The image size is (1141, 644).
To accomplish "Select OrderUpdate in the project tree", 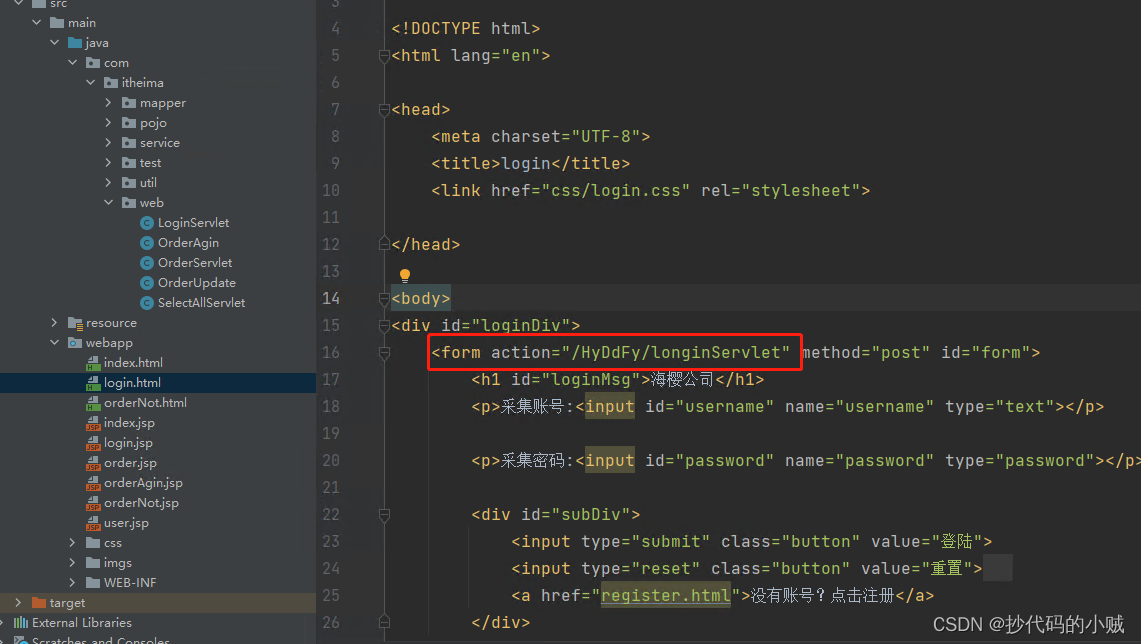I will (x=196, y=282).
